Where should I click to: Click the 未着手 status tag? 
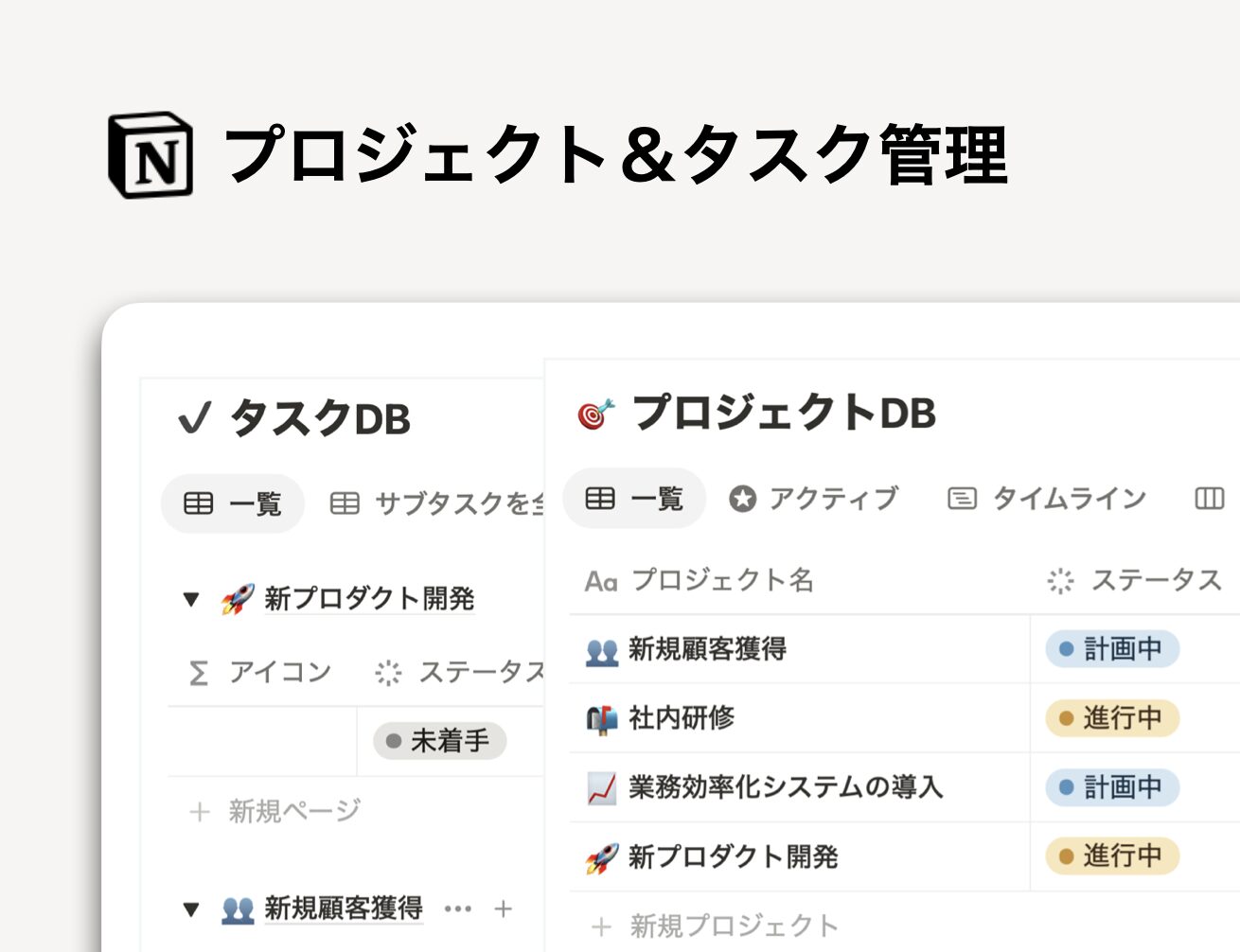click(440, 741)
